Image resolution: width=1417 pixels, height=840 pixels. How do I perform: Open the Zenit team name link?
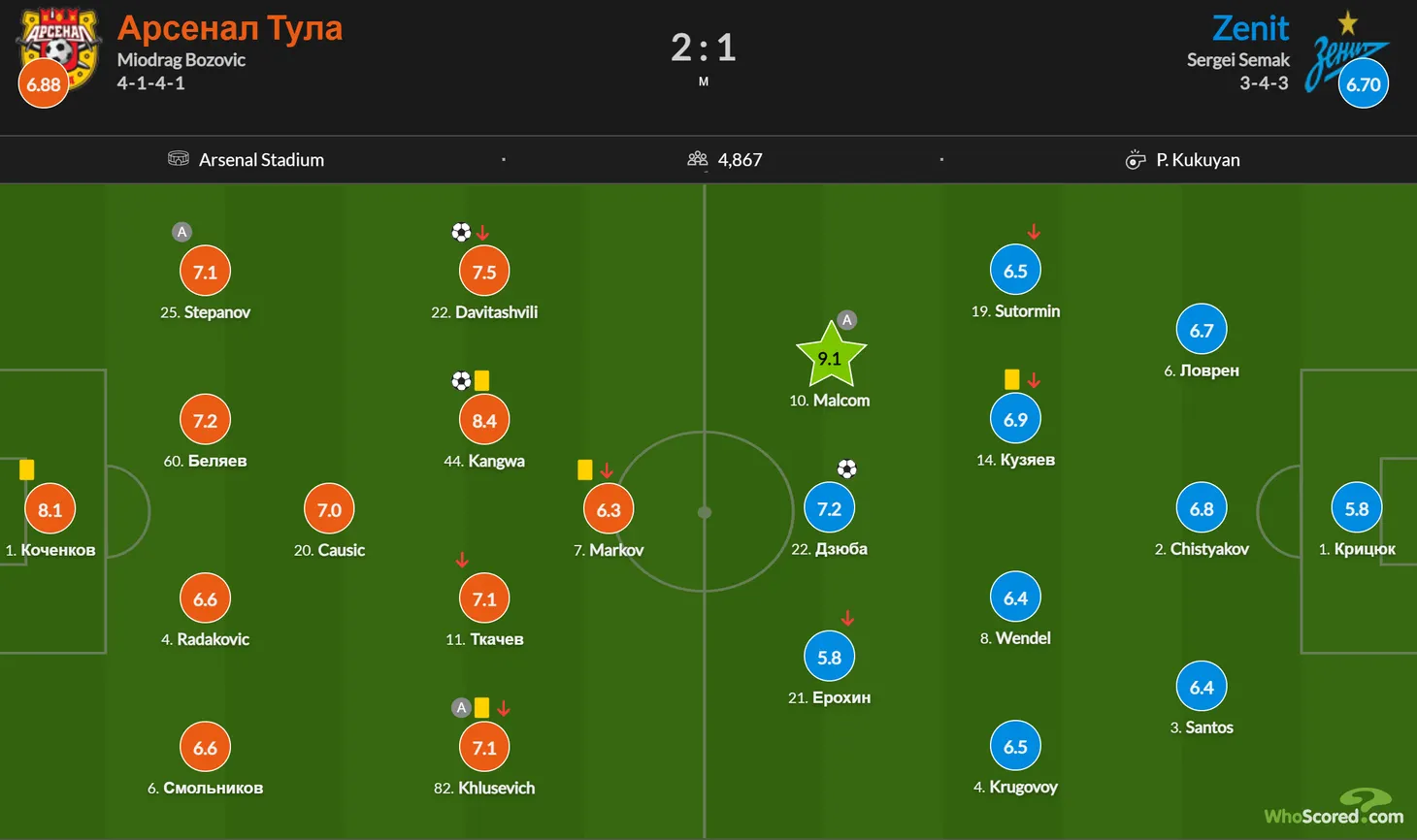tap(1250, 28)
